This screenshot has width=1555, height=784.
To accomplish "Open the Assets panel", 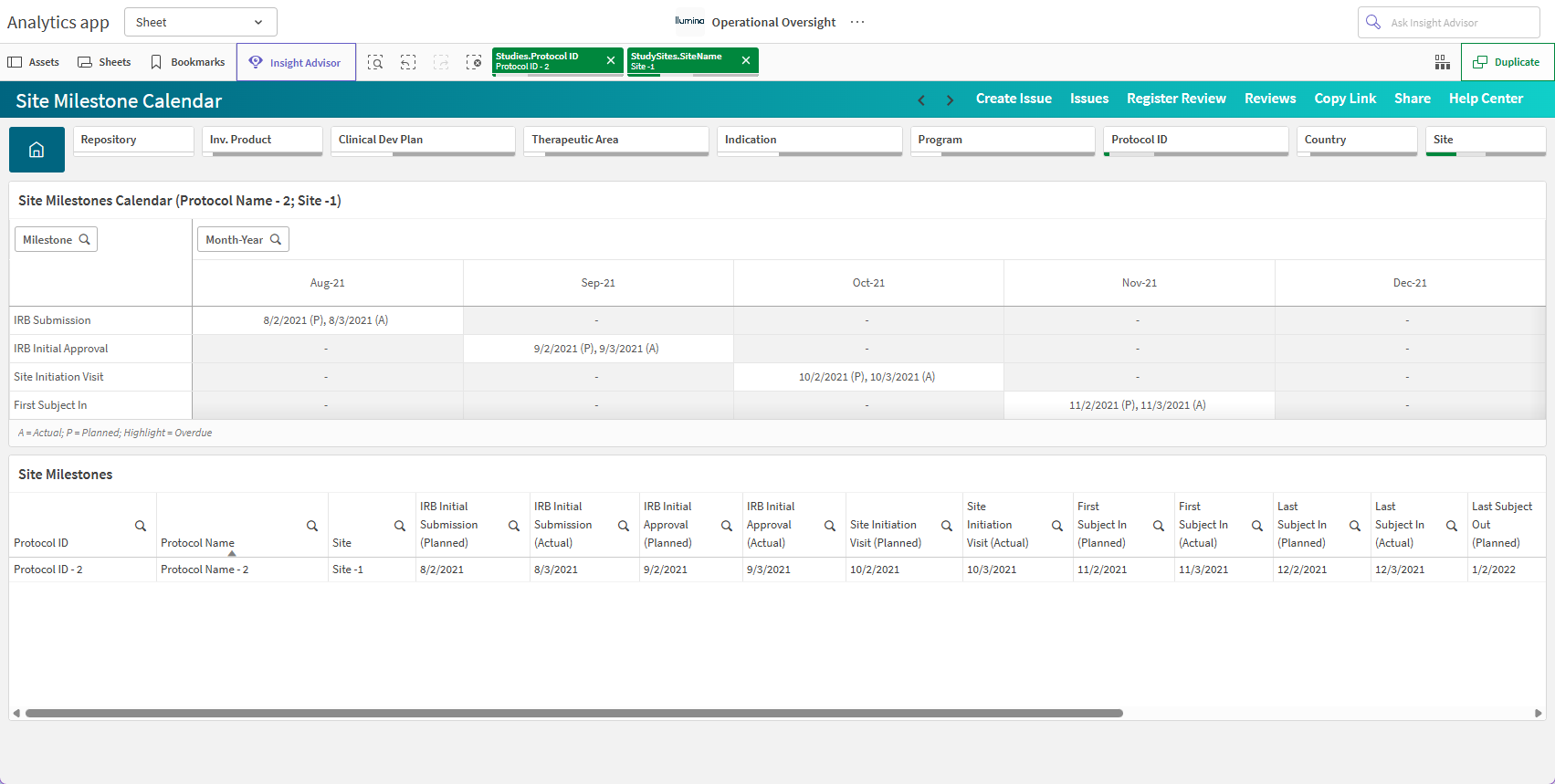I will [x=34, y=62].
